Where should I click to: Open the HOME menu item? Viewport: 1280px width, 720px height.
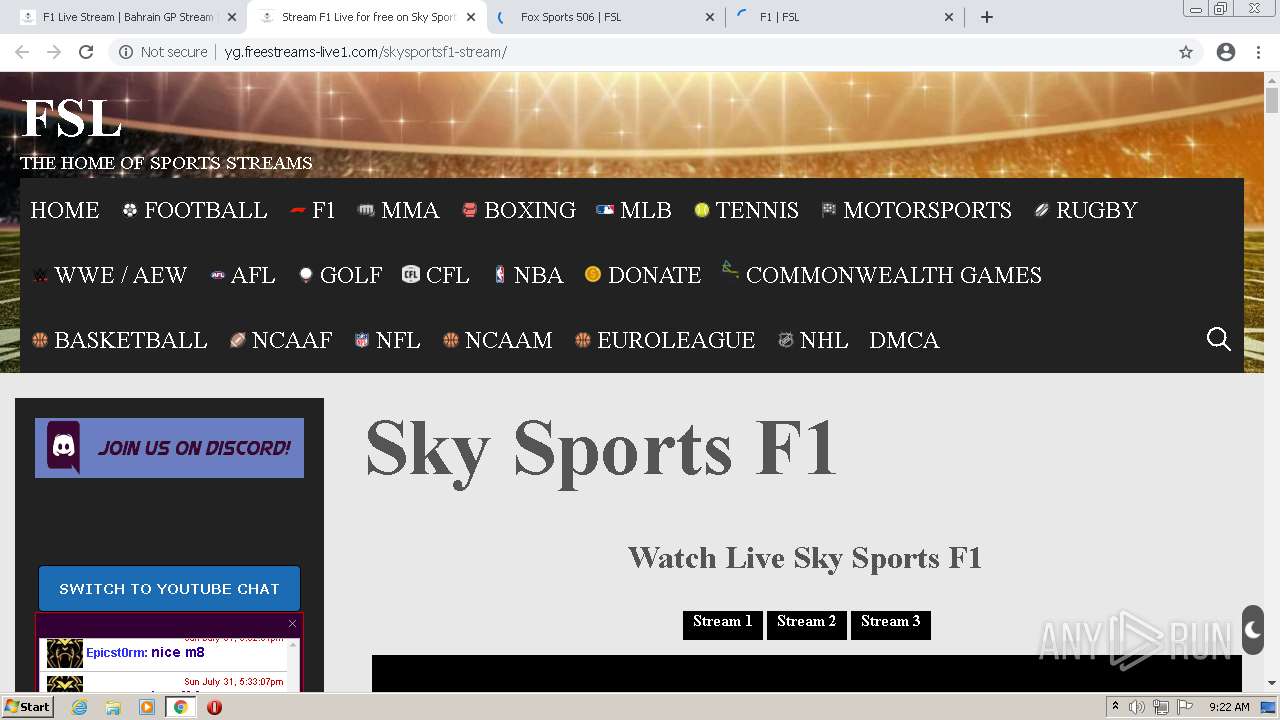point(65,210)
